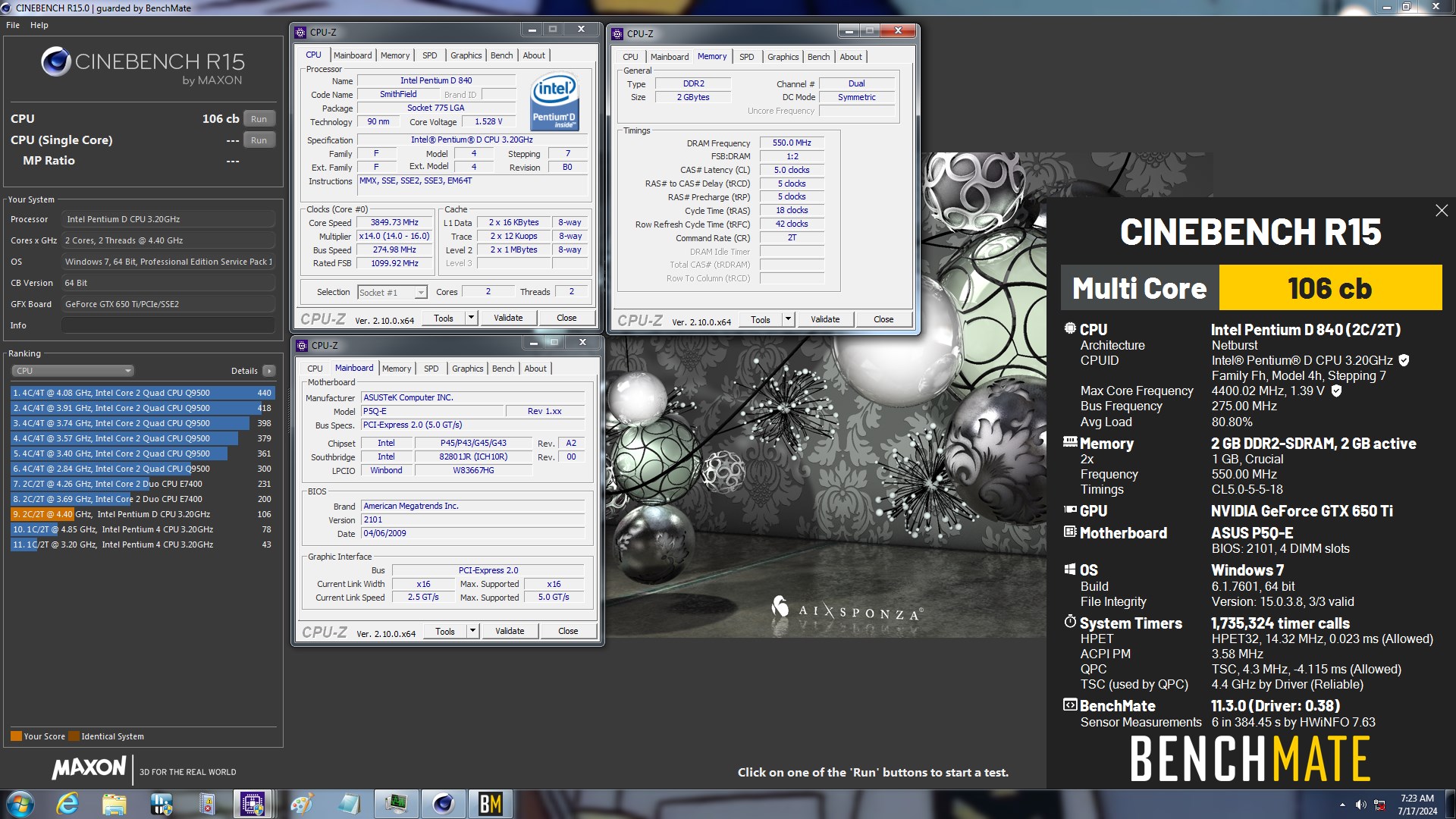The width and height of the screenshot is (1456, 819).
Task: Show hidden system tray icons
Action: 1342,805
